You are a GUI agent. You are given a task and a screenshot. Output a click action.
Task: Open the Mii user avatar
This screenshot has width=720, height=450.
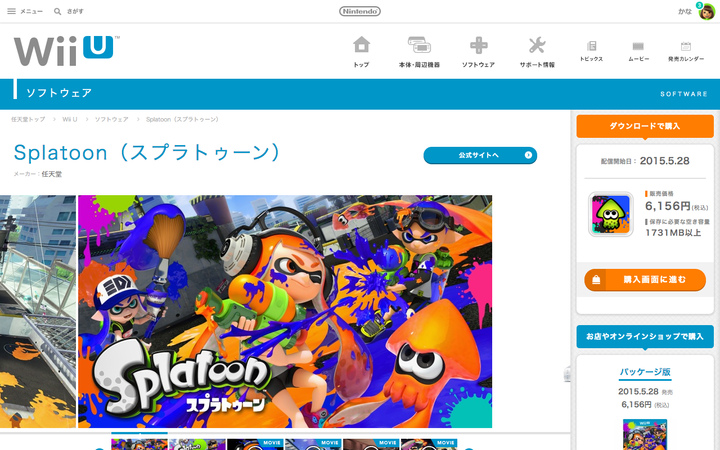pos(707,11)
